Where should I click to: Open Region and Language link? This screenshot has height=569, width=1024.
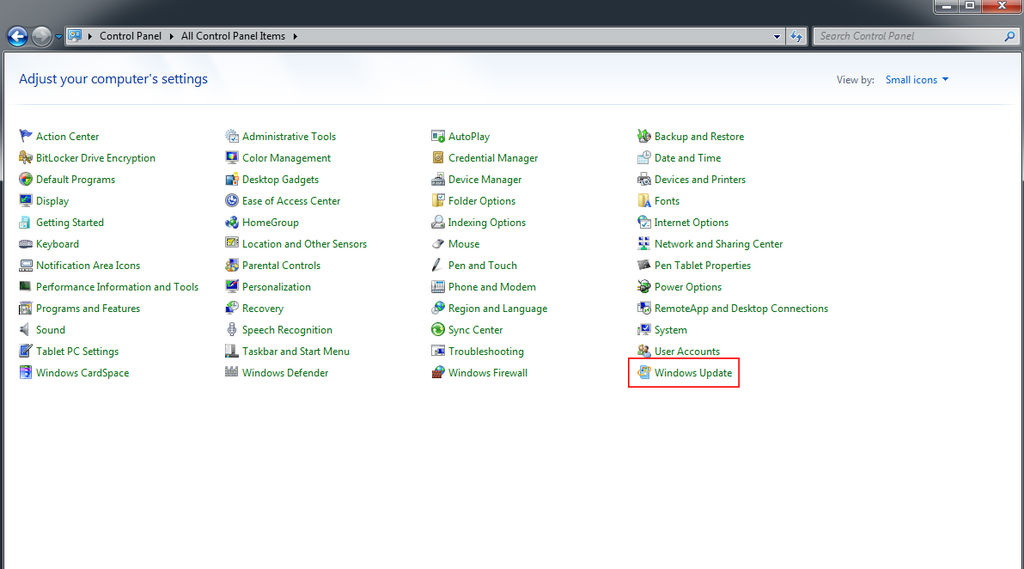pos(498,308)
